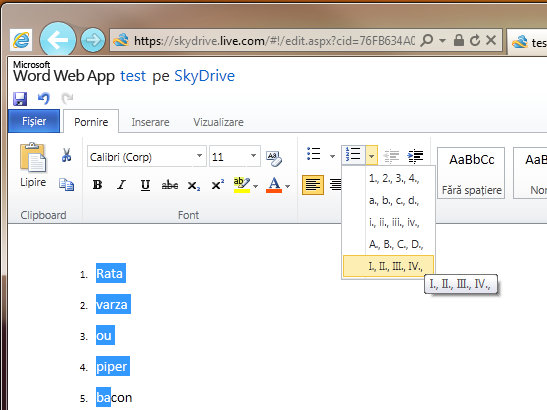
Task: Click the Internet Explorer logo icon
Action: coord(21,41)
